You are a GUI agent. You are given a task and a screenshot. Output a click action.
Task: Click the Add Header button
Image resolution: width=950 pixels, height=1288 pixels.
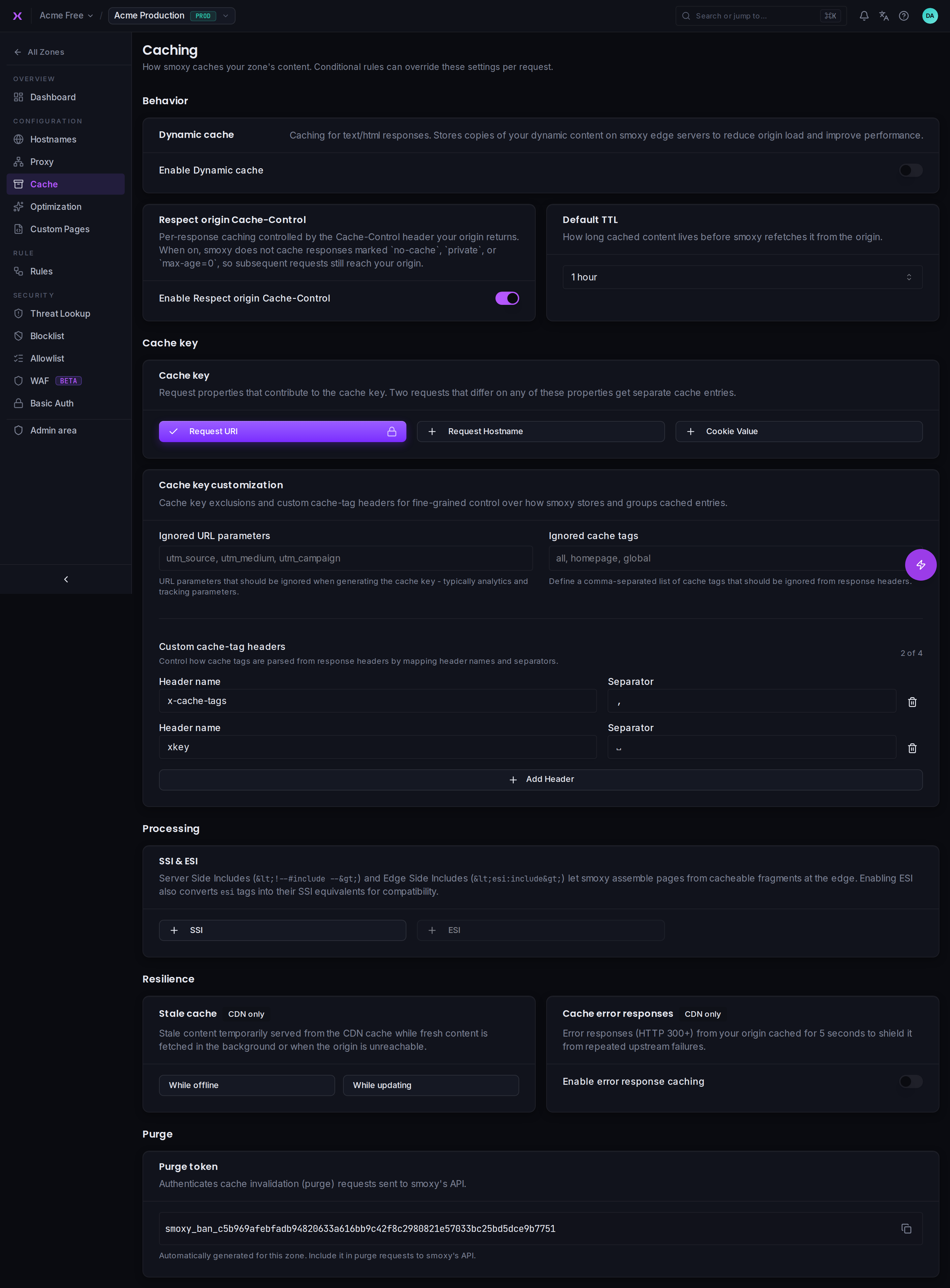pos(541,780)
